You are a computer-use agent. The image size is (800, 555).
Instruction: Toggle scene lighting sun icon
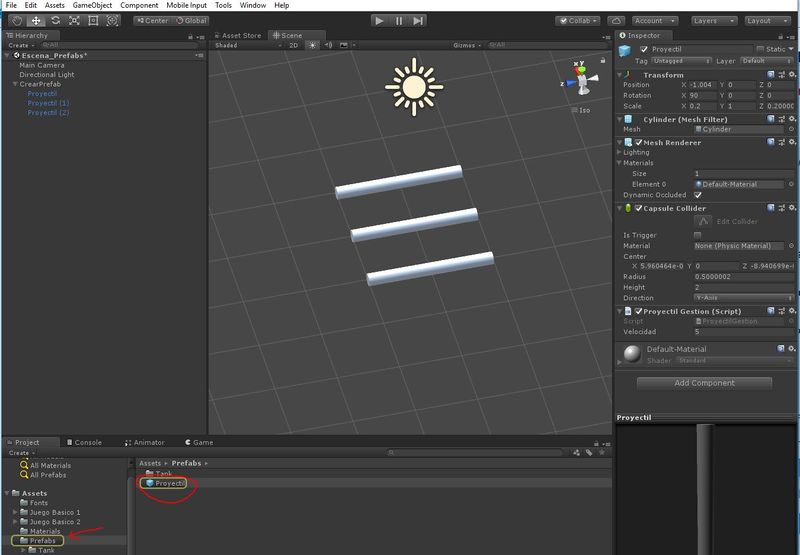(x=312, y=45)
